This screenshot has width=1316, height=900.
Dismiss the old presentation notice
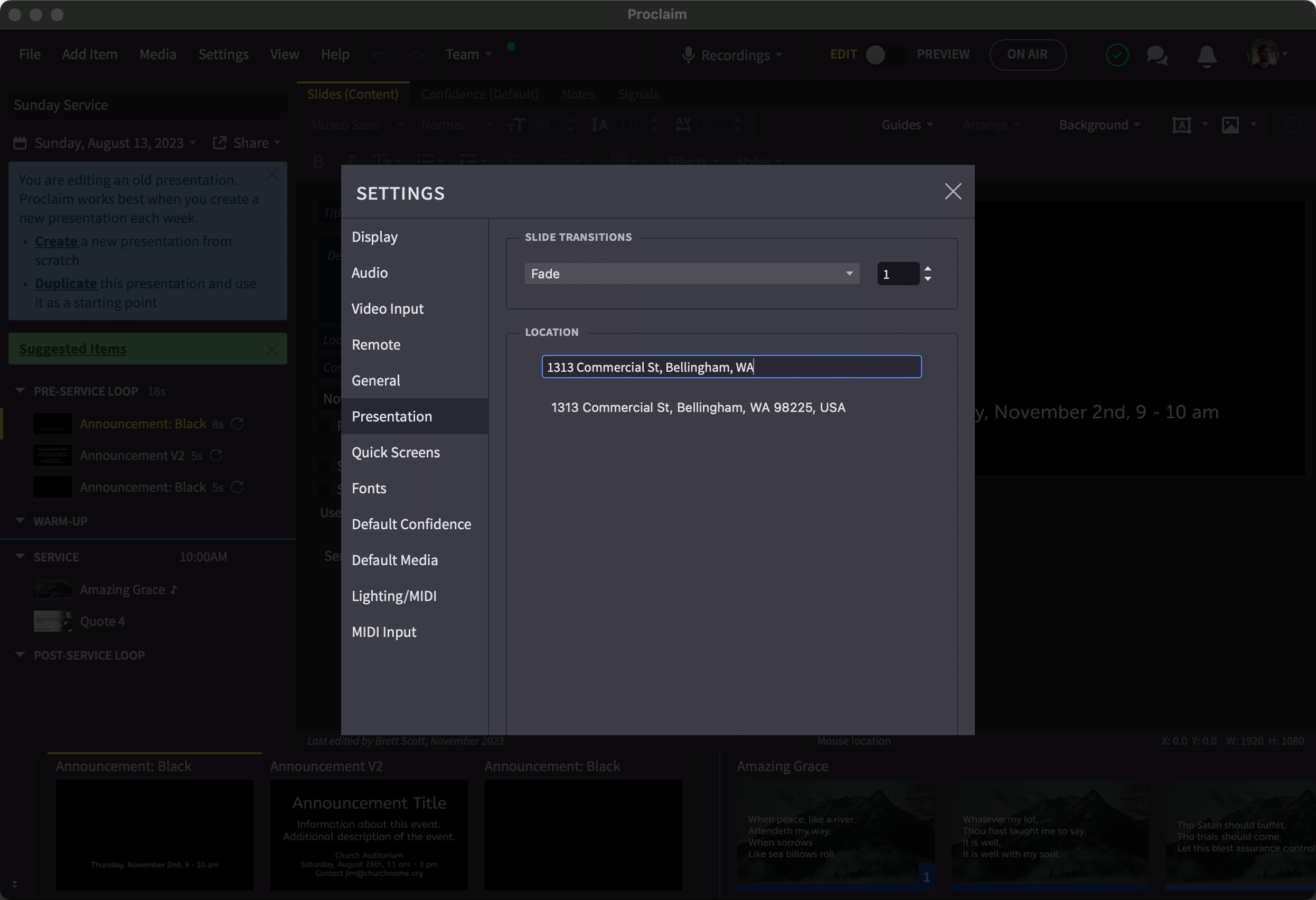(272, 175)
